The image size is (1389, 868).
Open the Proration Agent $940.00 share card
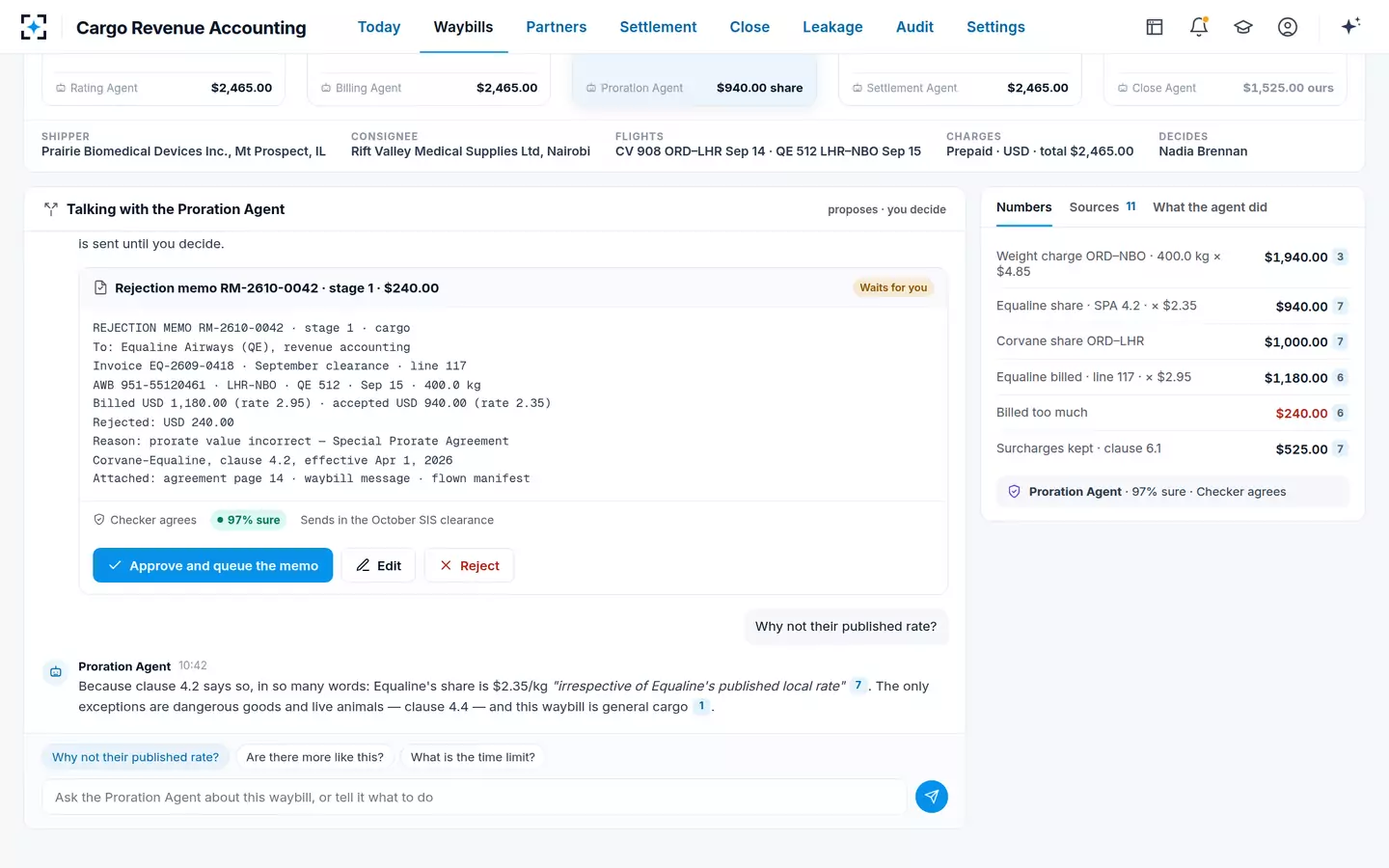pyautogui.click(x=694, y=81)
